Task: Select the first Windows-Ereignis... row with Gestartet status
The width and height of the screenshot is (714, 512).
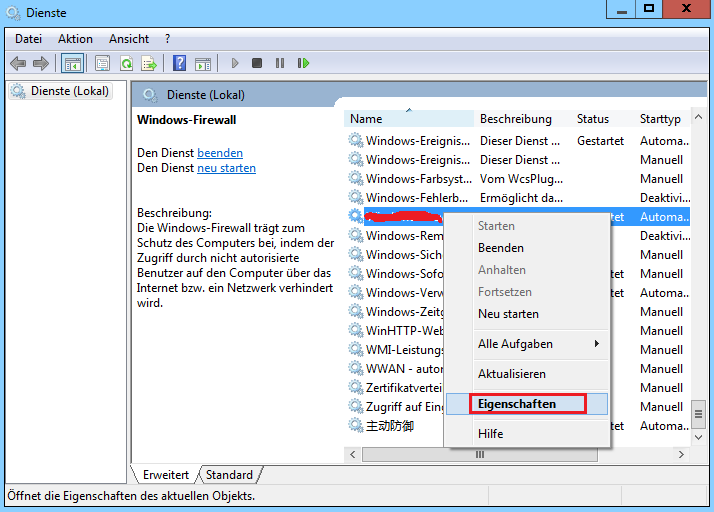Action: point(519,141)
